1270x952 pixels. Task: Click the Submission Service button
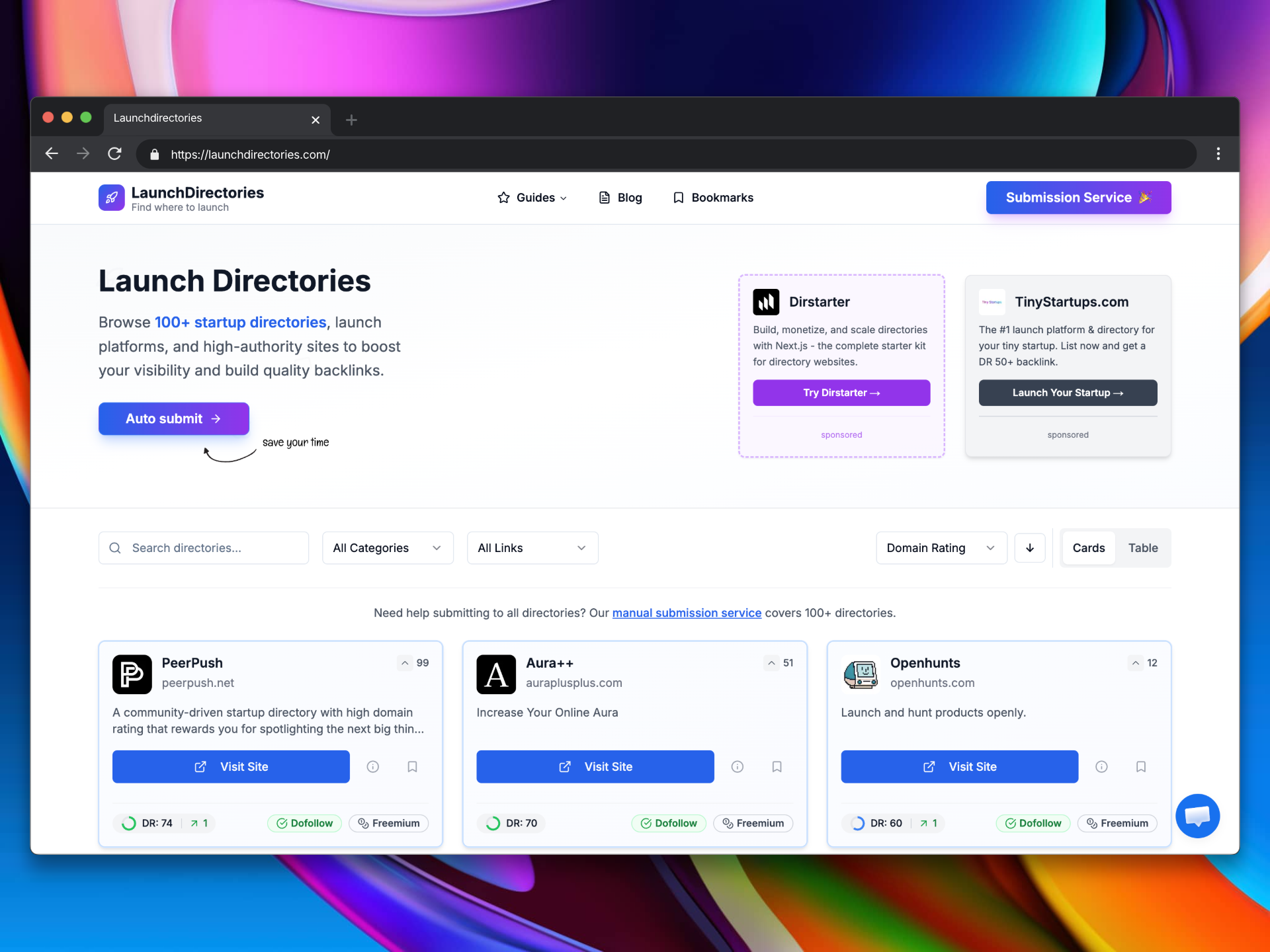1078,198
